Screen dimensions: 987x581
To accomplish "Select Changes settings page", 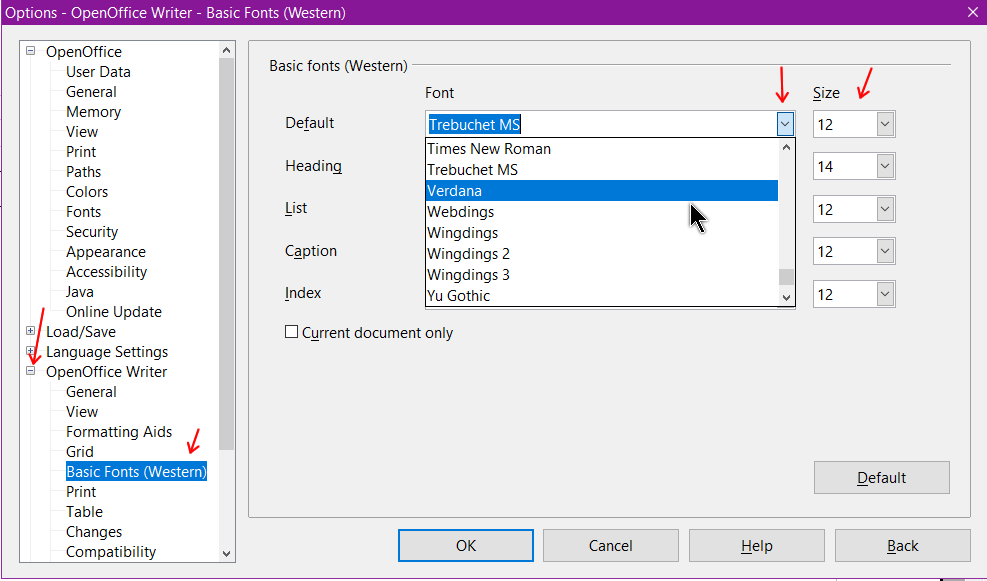I will (94, 532).
